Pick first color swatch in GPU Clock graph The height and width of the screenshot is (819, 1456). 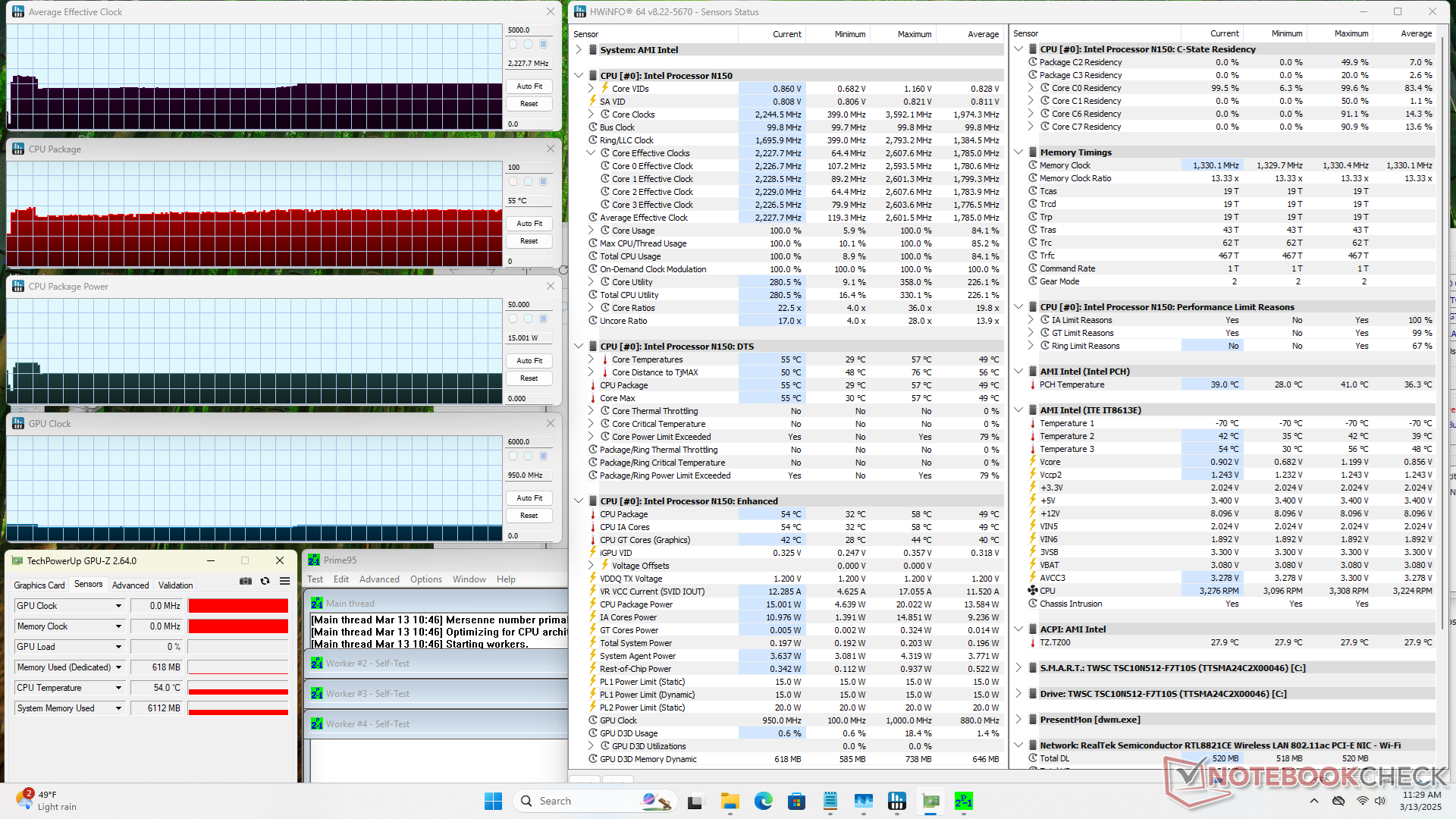(x=513, y=457)
